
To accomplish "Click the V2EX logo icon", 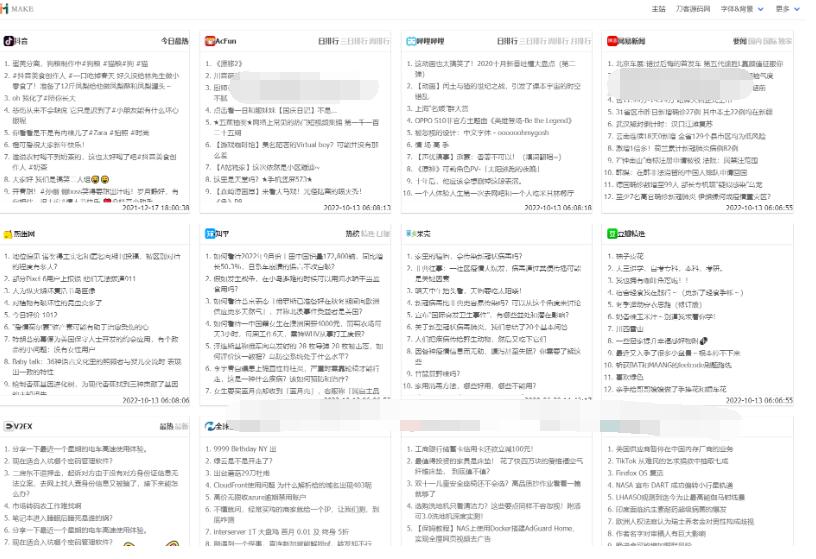I will [x=8, y=426].
